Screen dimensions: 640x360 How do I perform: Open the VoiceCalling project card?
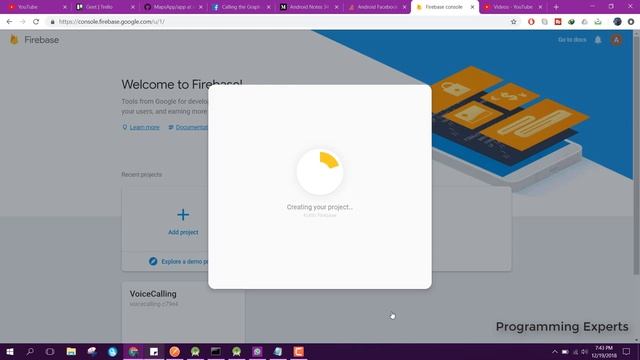click(x=183, y=311)
